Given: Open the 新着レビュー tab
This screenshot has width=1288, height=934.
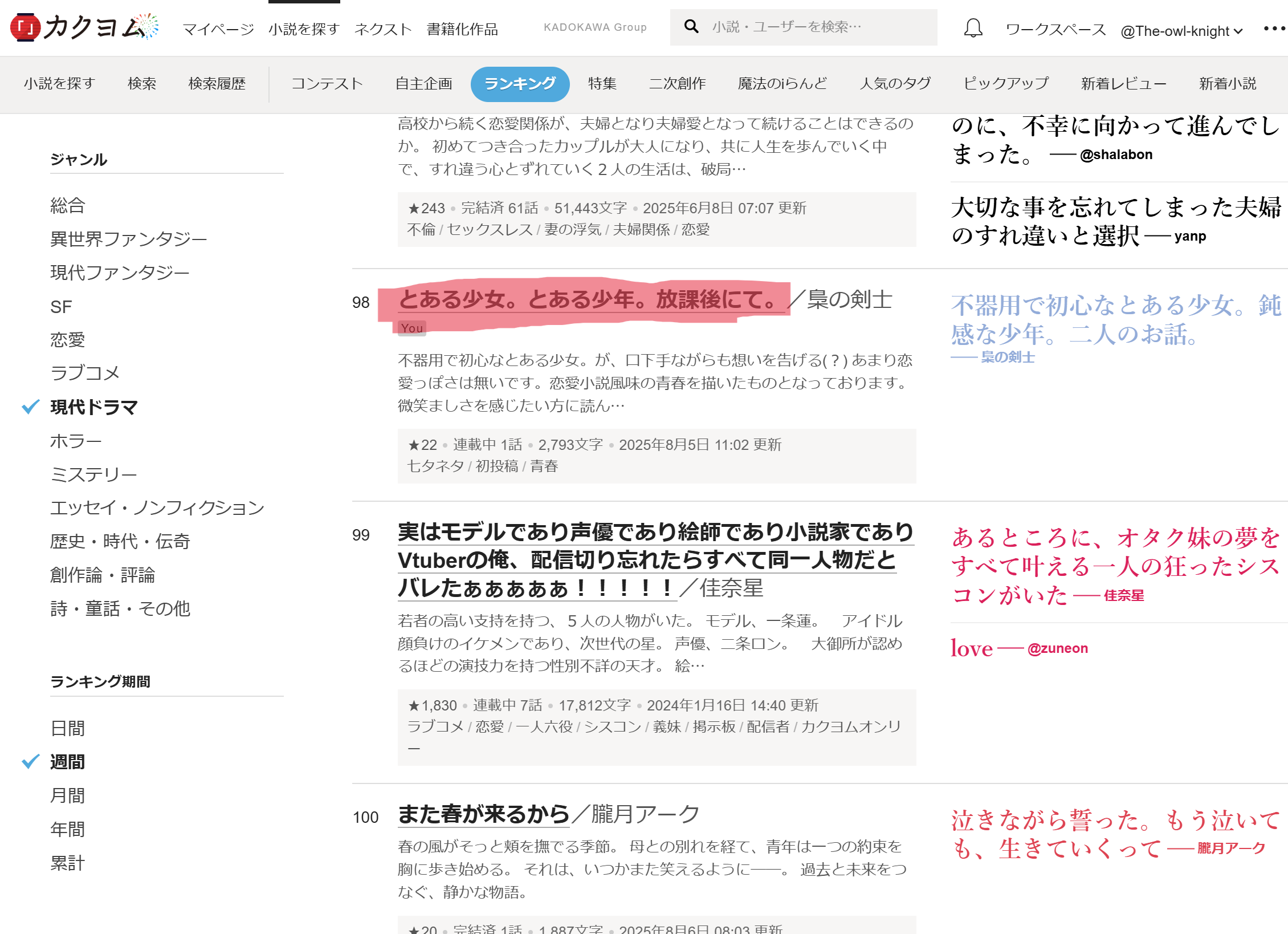Looking at the screenshot, I should tap(1123, 84).
